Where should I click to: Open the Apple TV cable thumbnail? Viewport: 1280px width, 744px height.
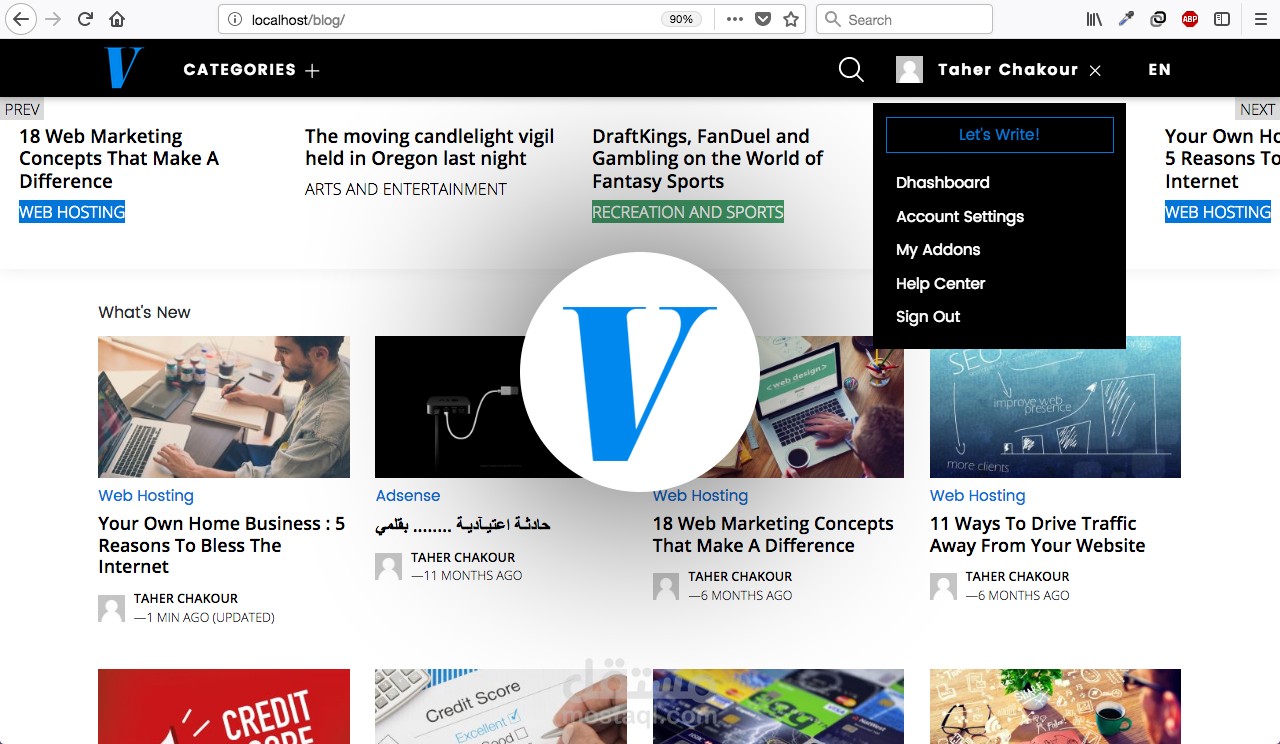pos(450,407)
